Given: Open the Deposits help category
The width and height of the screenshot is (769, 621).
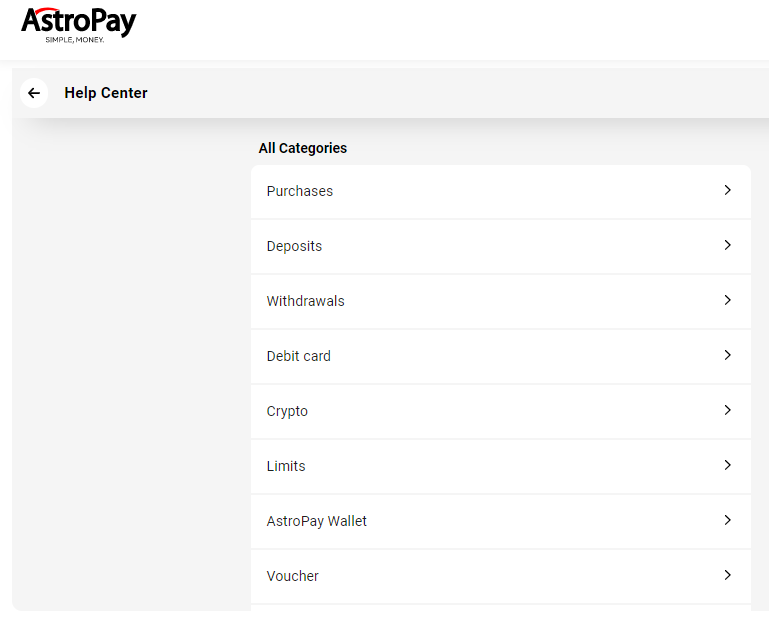Looking at the screenshot, I should [294, 246].
